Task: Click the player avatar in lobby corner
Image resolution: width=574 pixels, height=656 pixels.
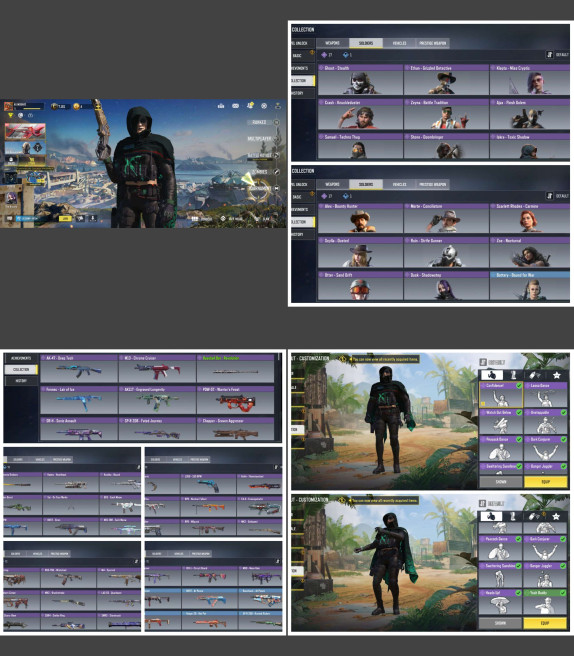Action: tap(8, 106)
